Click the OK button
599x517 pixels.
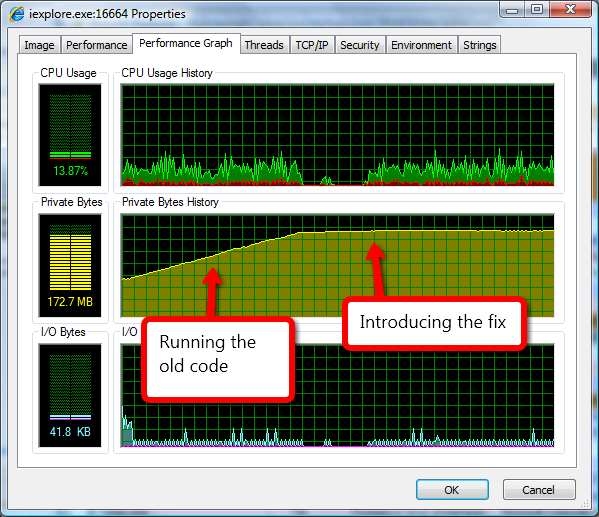point(452,489)
